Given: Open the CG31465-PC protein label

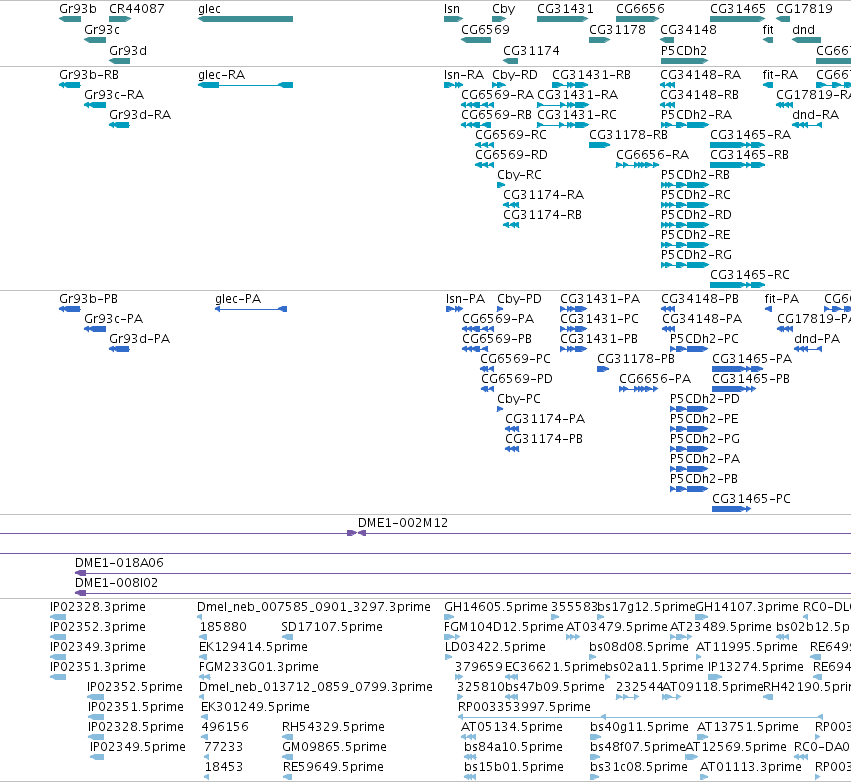Looking at the screenshot, I should [x=751, y=498].
